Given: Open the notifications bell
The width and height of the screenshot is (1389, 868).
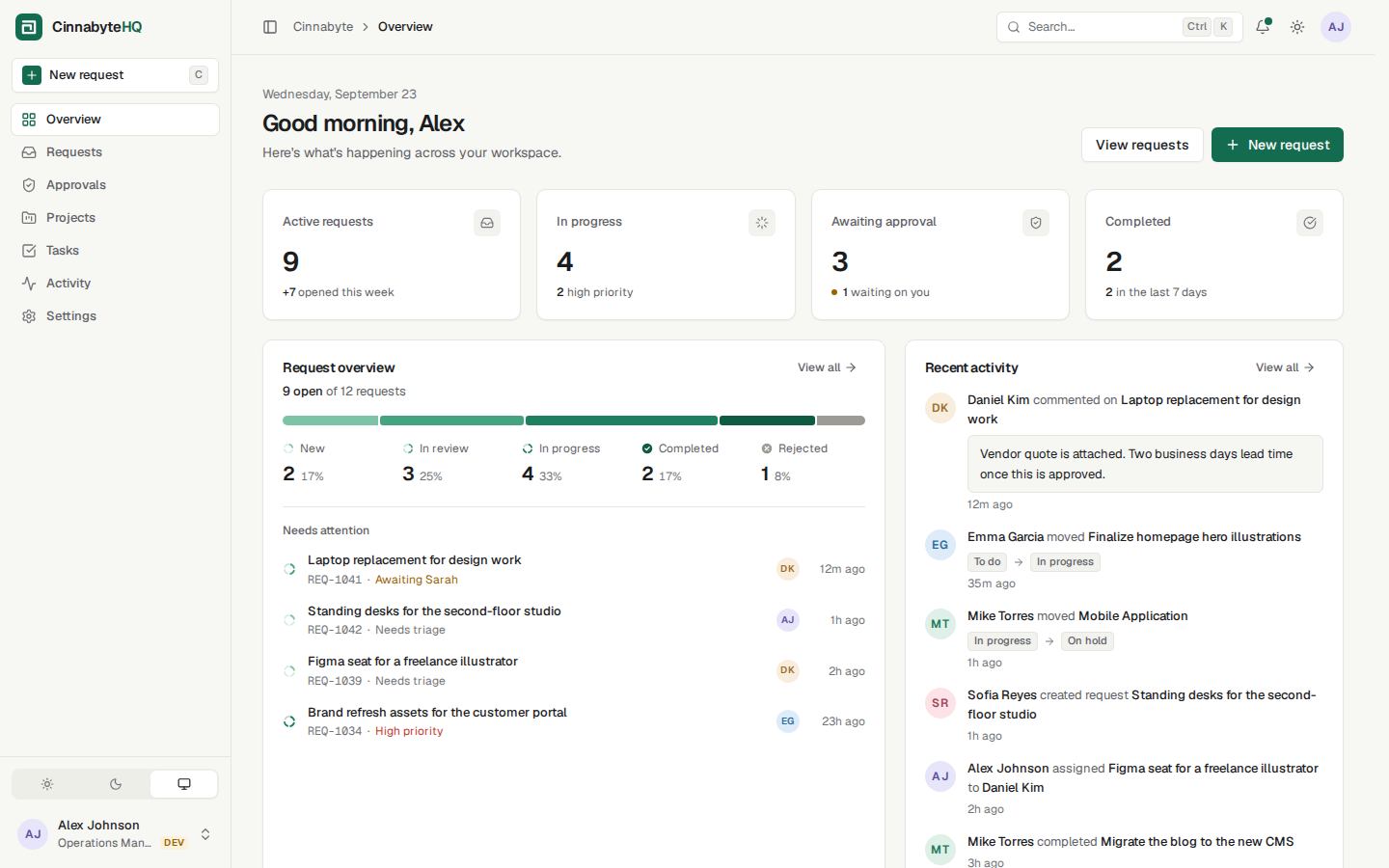Looking at the screenshot, I should [x=1263, y=27].
